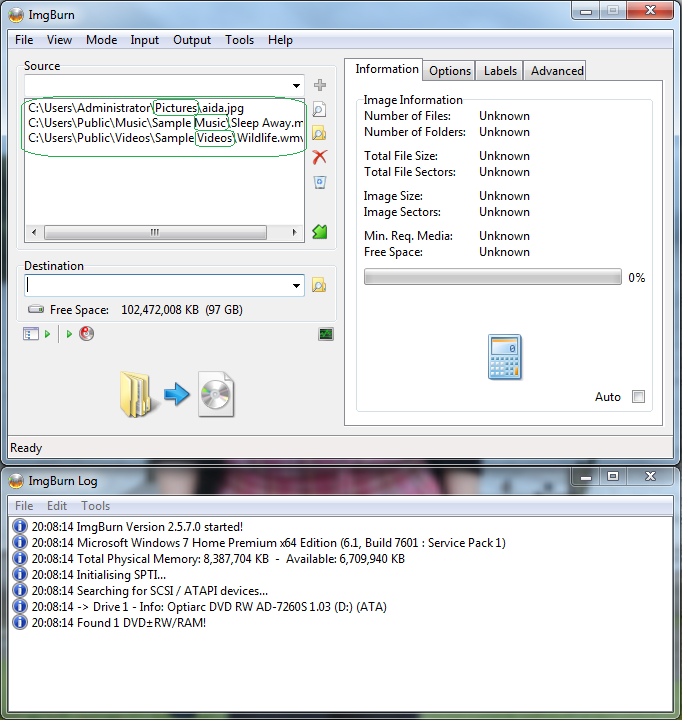682x720 pixels.
Task: Expand the Destination dropdown arrow
Action: [296, 286]
